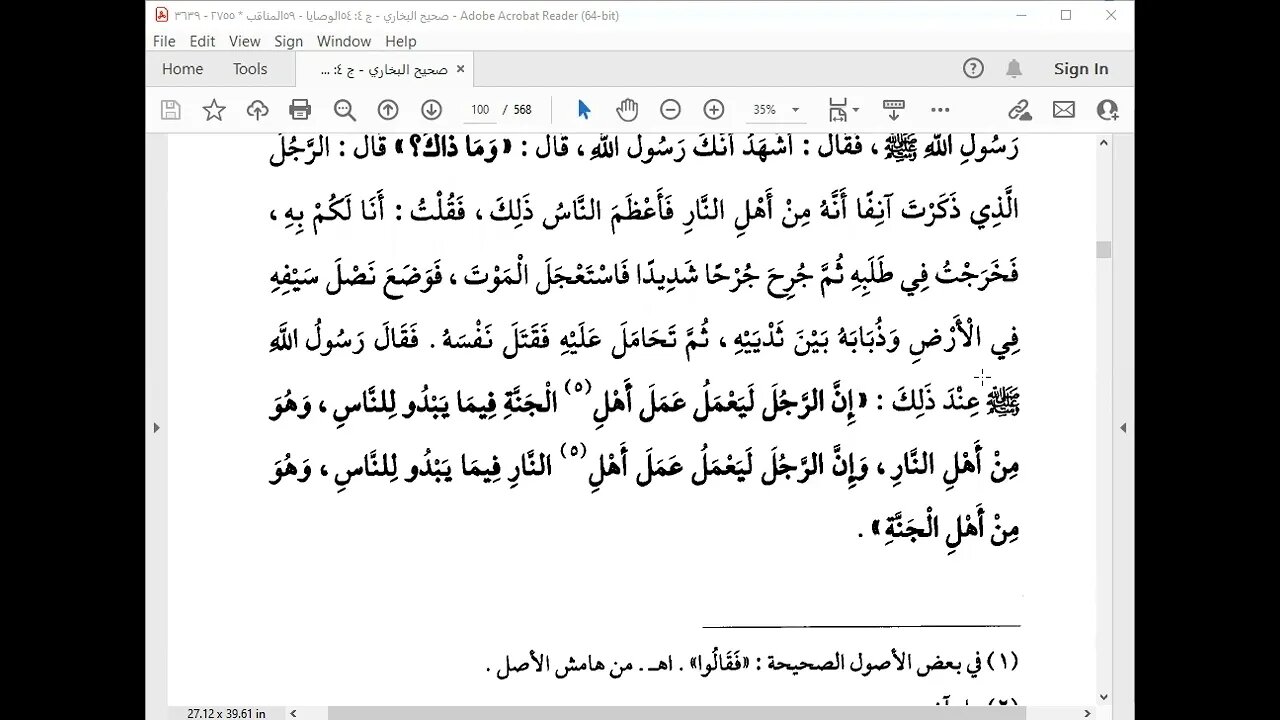Click the share link icon
Viewport: 1280px width, 720px height.
pos(1019,110)
